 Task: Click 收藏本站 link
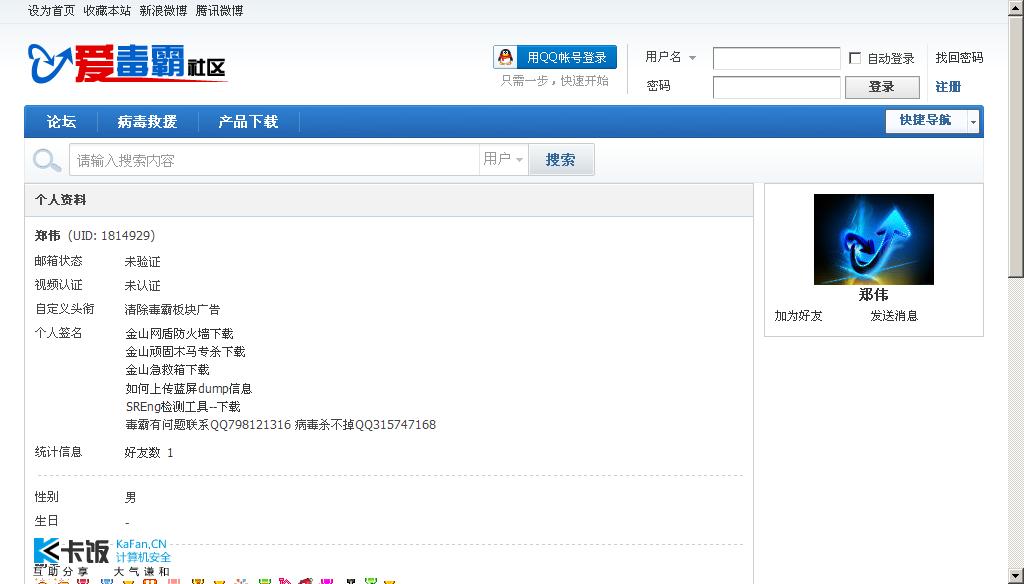(x=107, y=10)
